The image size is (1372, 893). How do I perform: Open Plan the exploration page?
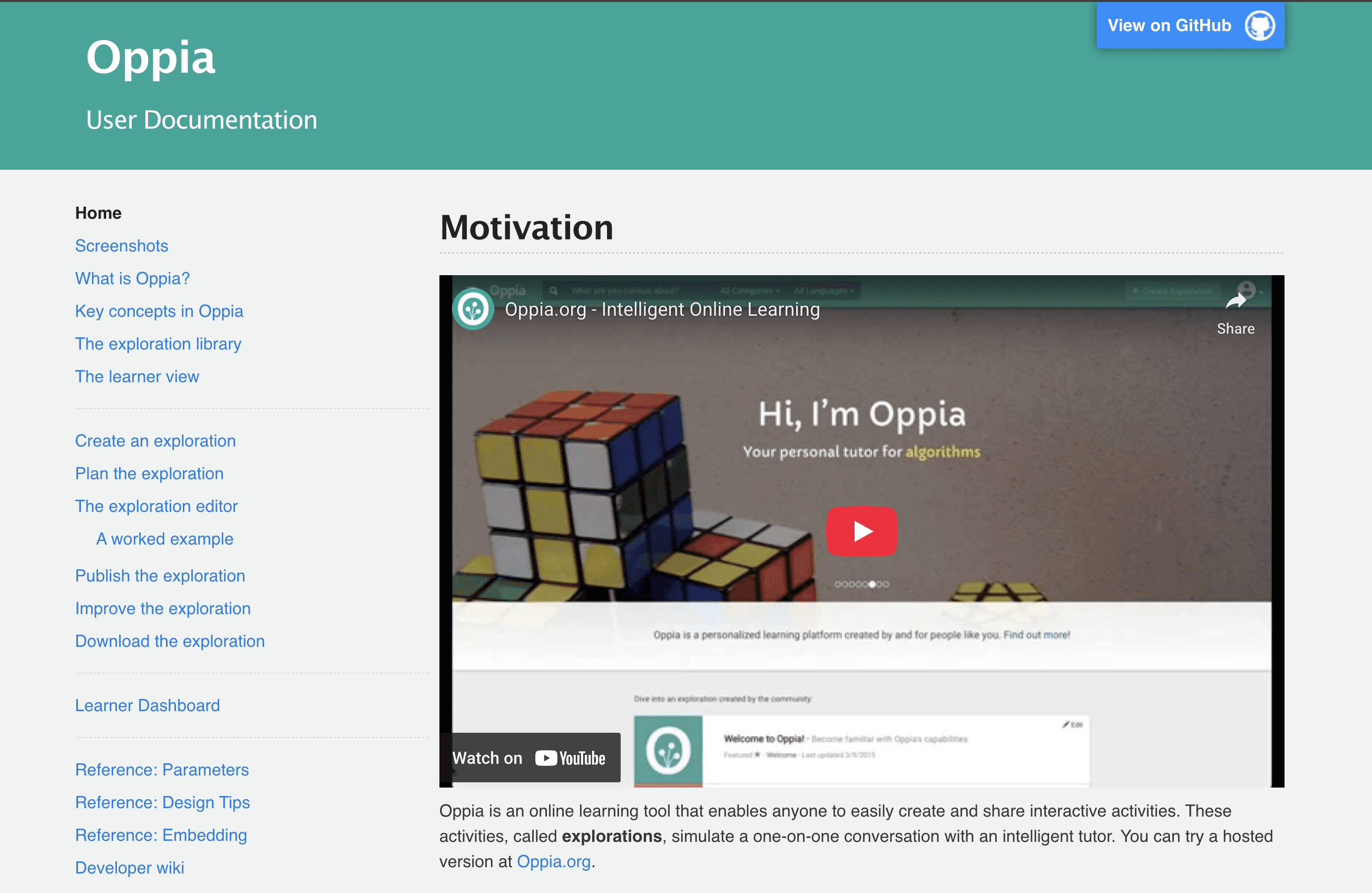[x=149, y=473]
